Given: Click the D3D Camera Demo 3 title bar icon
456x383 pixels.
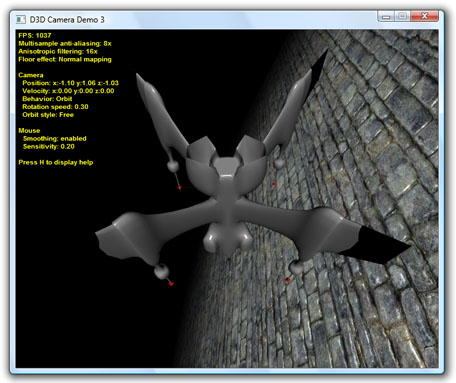Looking at the screenshot, I should coord(21,19).
